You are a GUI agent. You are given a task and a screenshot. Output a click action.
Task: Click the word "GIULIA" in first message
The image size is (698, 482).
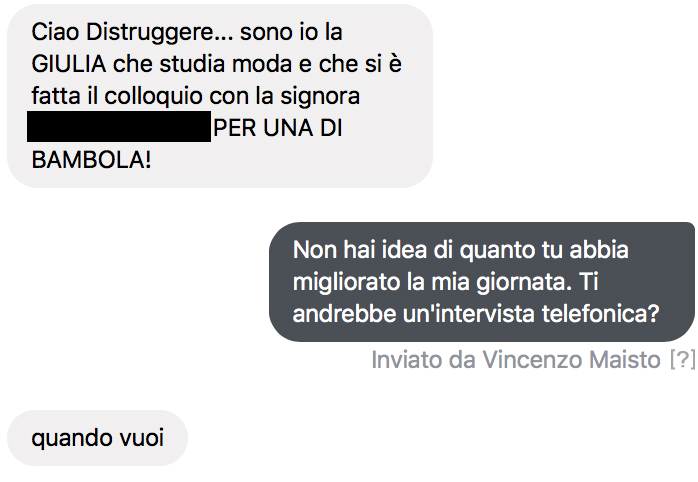pyautogui.click(x=69, y=64)
